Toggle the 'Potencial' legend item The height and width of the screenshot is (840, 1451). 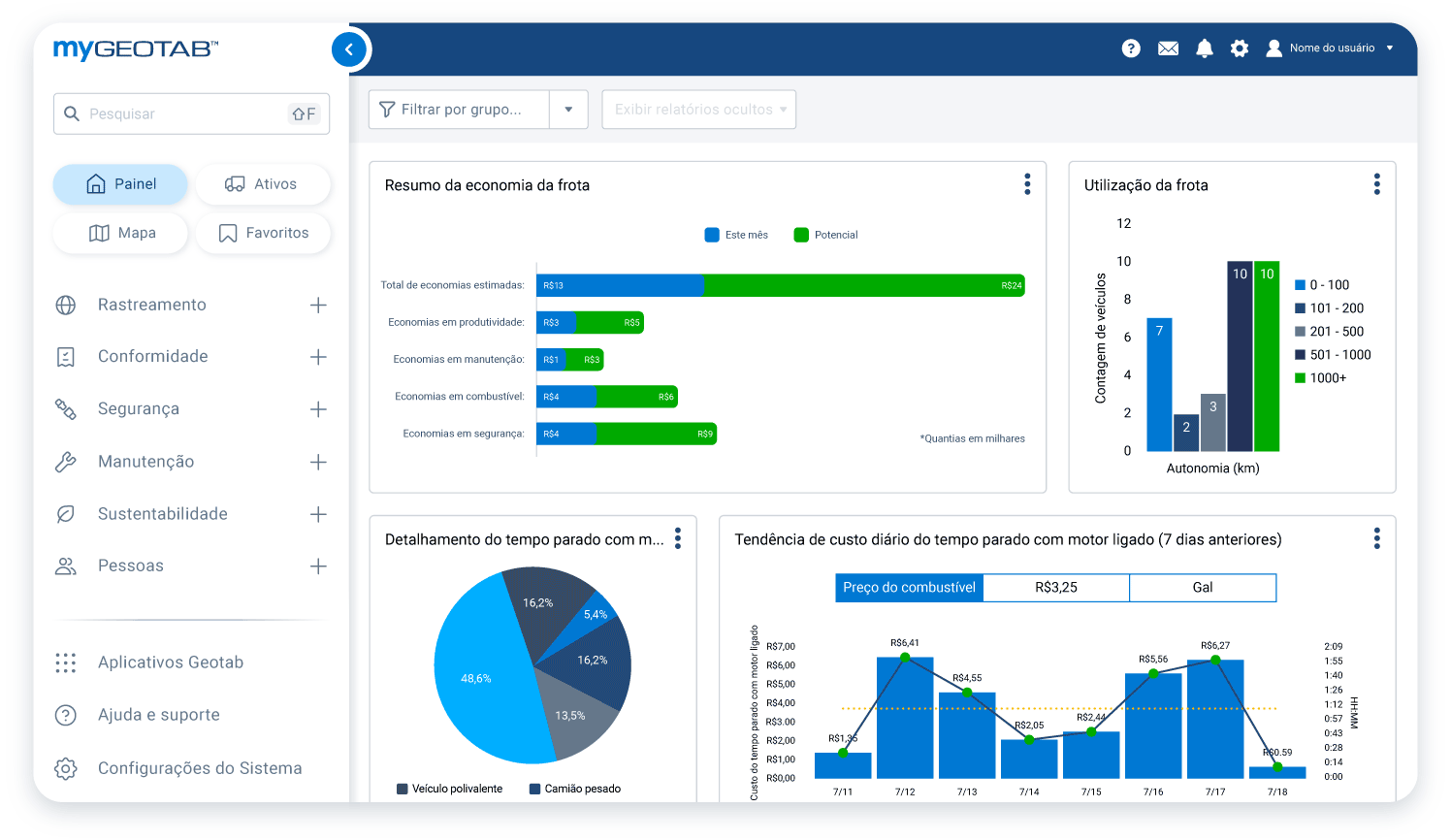click(x=823, y=234)
